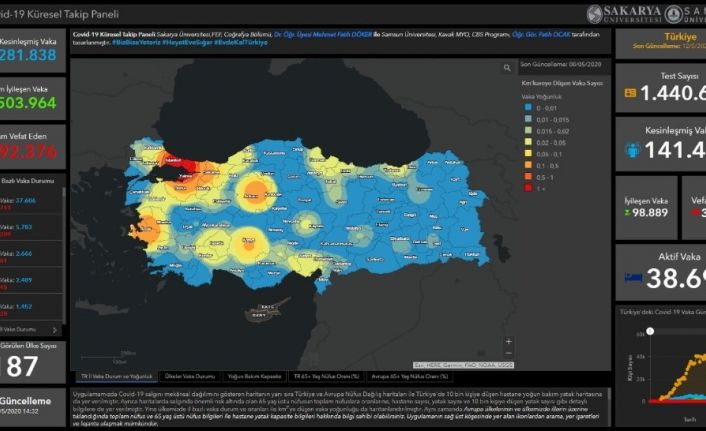Click the İyileşen Vaka recovered icon
Image resolution: width=706 pixels, height=431 pixels.
click(626, 214)
